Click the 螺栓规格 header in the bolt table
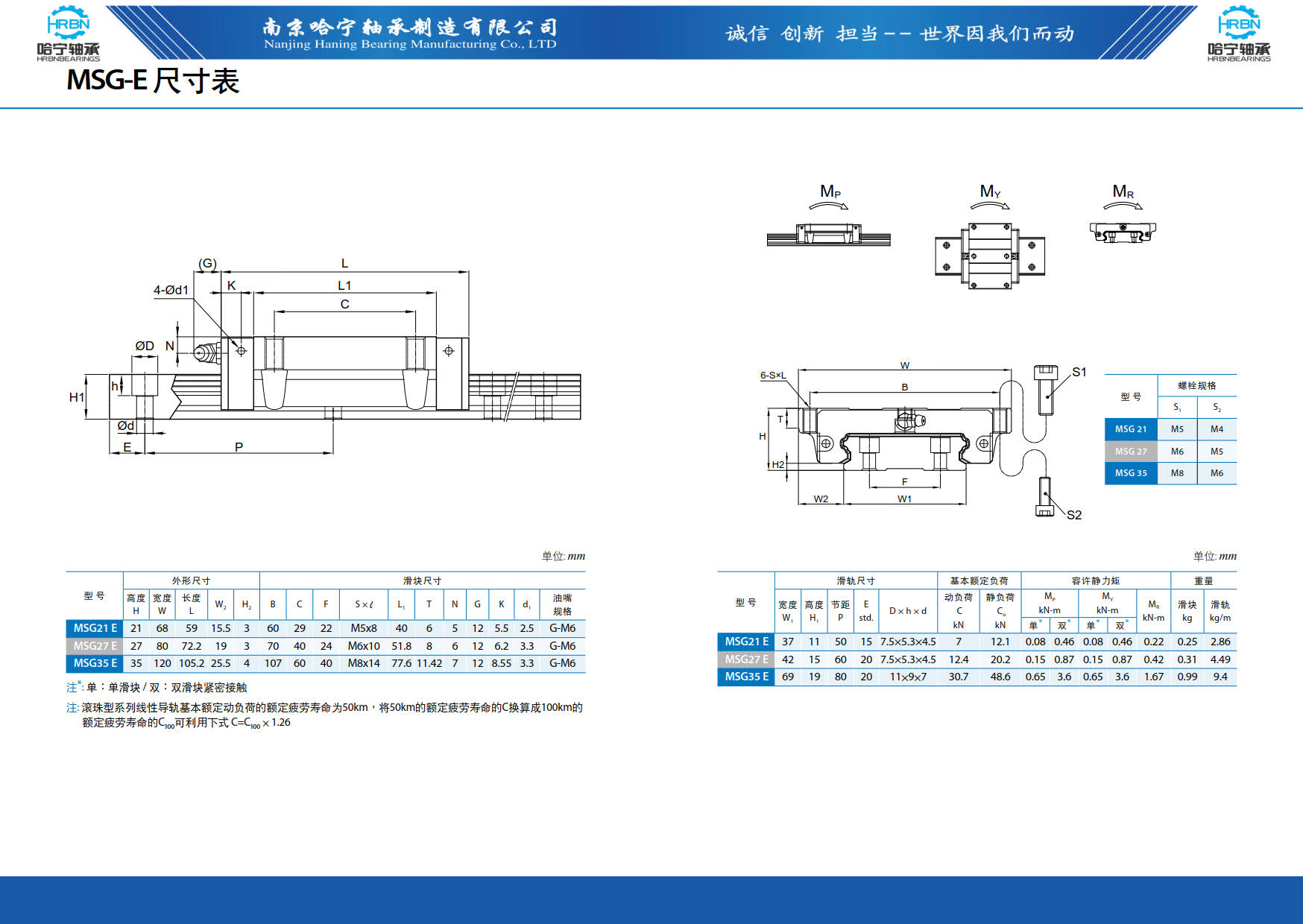The width and height of the screenshot is (1303, 924). pyautogui.click(x=1196, y=385)
